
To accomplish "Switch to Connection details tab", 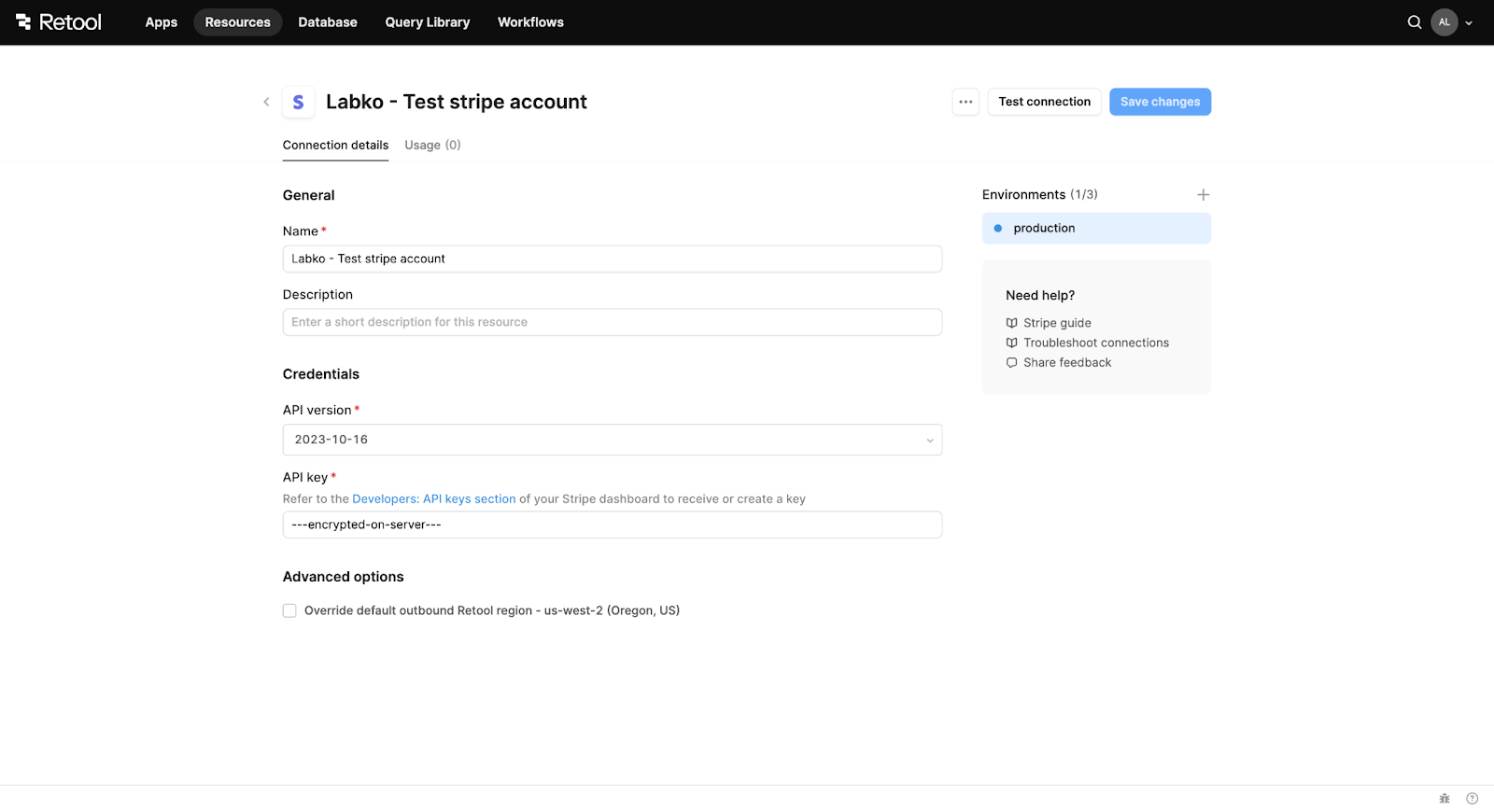I will (335, 146).
